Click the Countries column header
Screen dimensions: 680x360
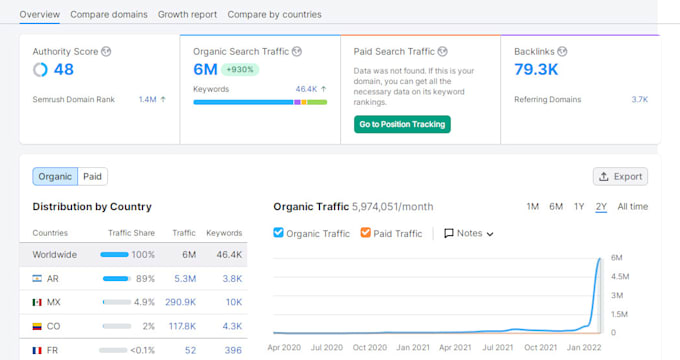[x=50, y=233]
